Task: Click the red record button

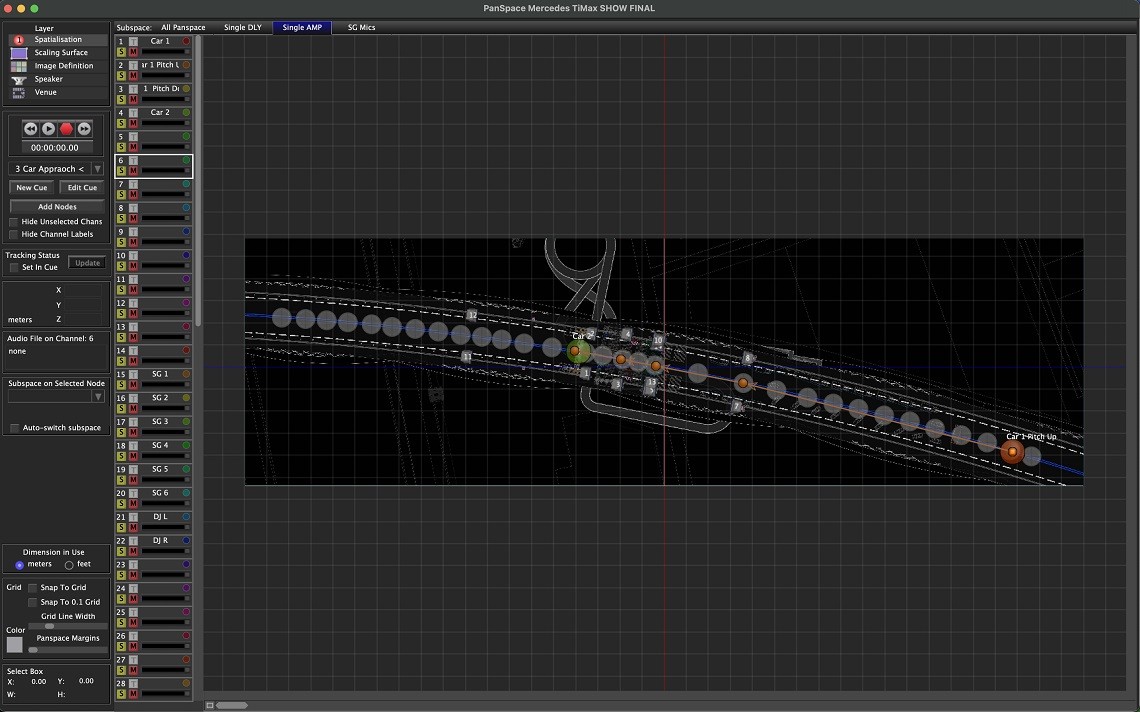Action: [66, 129]
